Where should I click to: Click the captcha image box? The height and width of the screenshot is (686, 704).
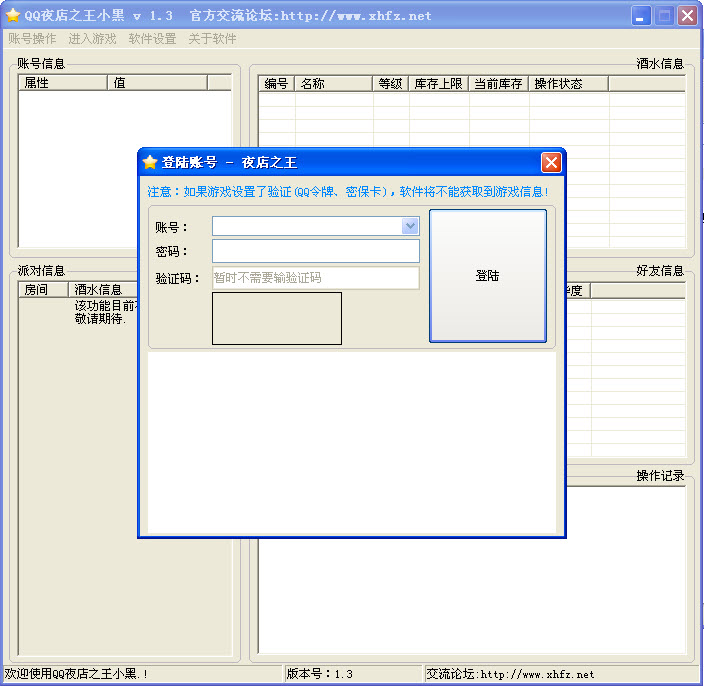point(277,318)
